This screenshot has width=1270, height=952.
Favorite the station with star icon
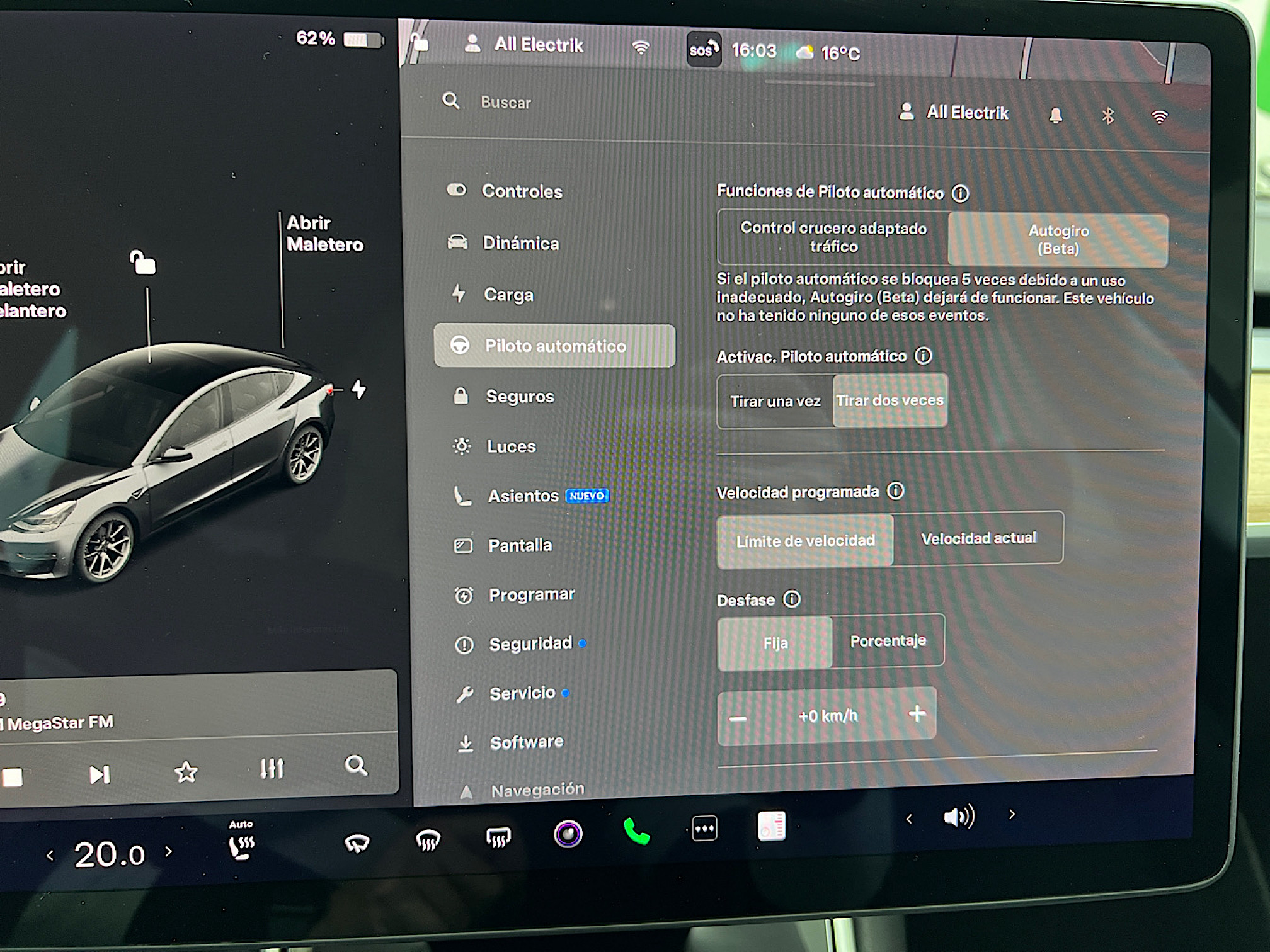pyautogui.click(x=186, y=772)
